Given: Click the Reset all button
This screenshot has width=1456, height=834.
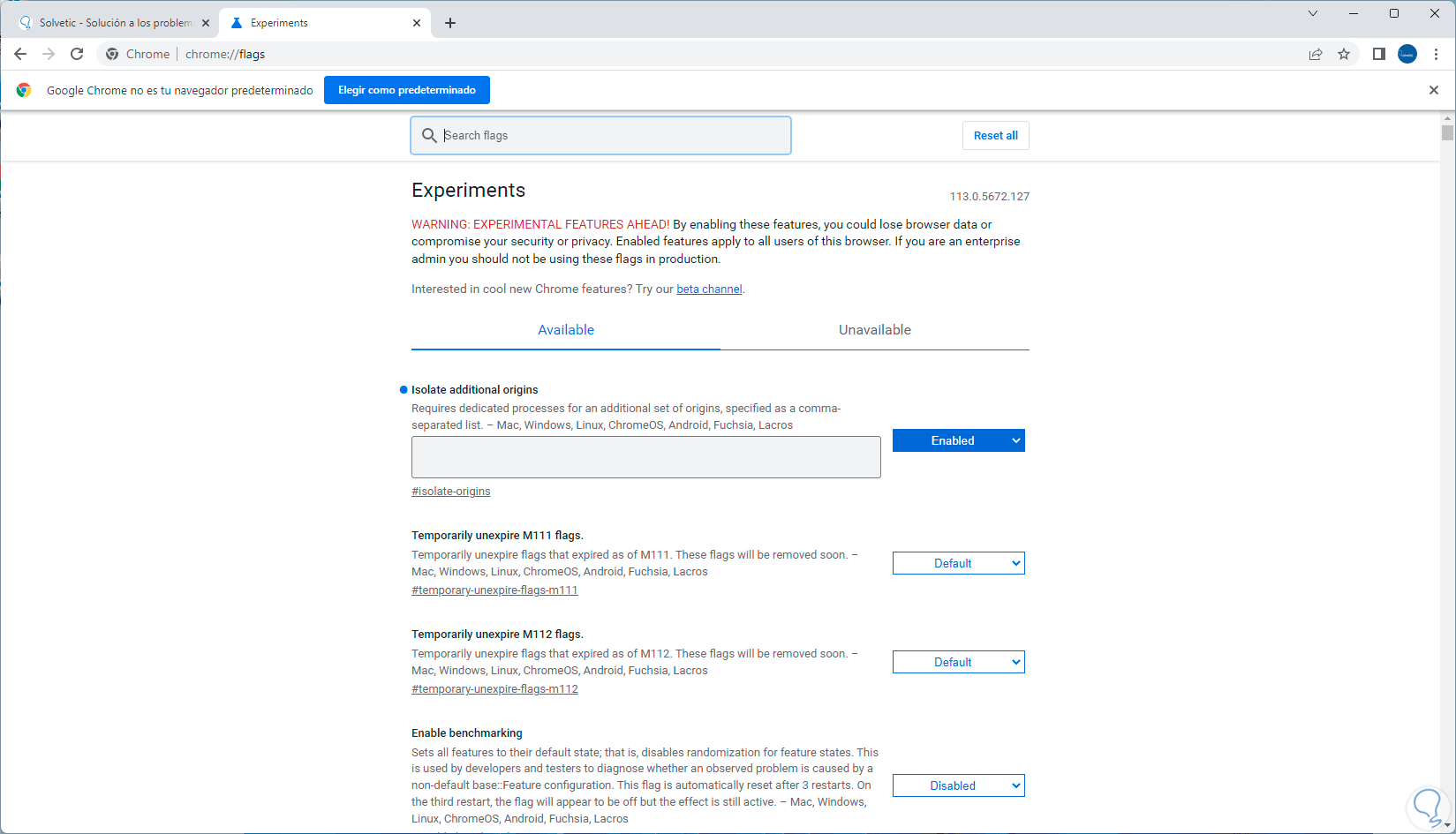Looking at the screenshot, I should click(x=995, y=136).
